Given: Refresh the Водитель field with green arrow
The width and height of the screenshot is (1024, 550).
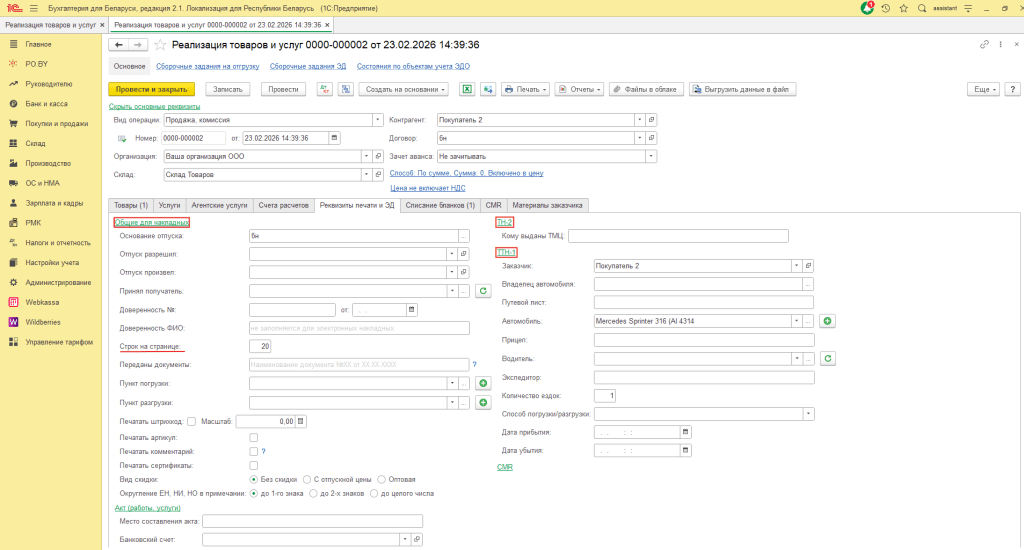Looking at the screenshot, I should [x=828, y=358].
